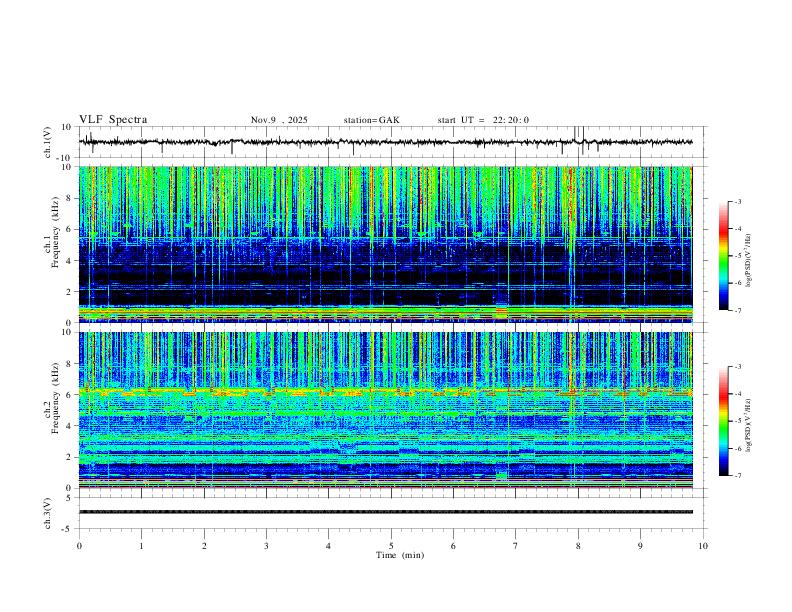This screenshot has width=792, height=612.
Task: Click the upper color scale bar for ch.1
Action: click(x=724, y=256)
